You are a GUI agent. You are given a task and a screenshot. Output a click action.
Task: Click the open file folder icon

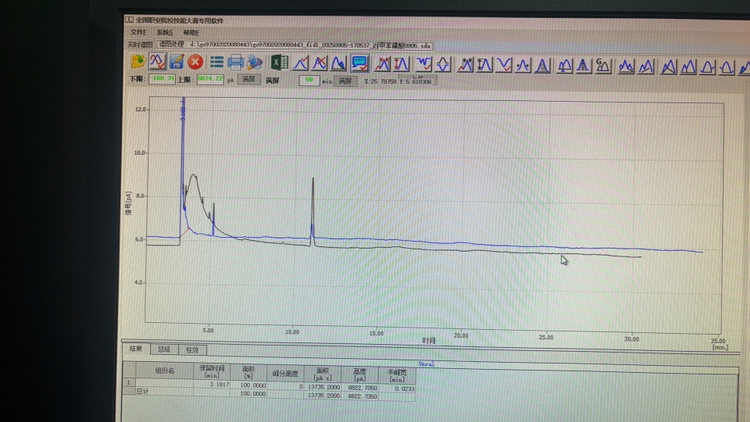[136, 63]
